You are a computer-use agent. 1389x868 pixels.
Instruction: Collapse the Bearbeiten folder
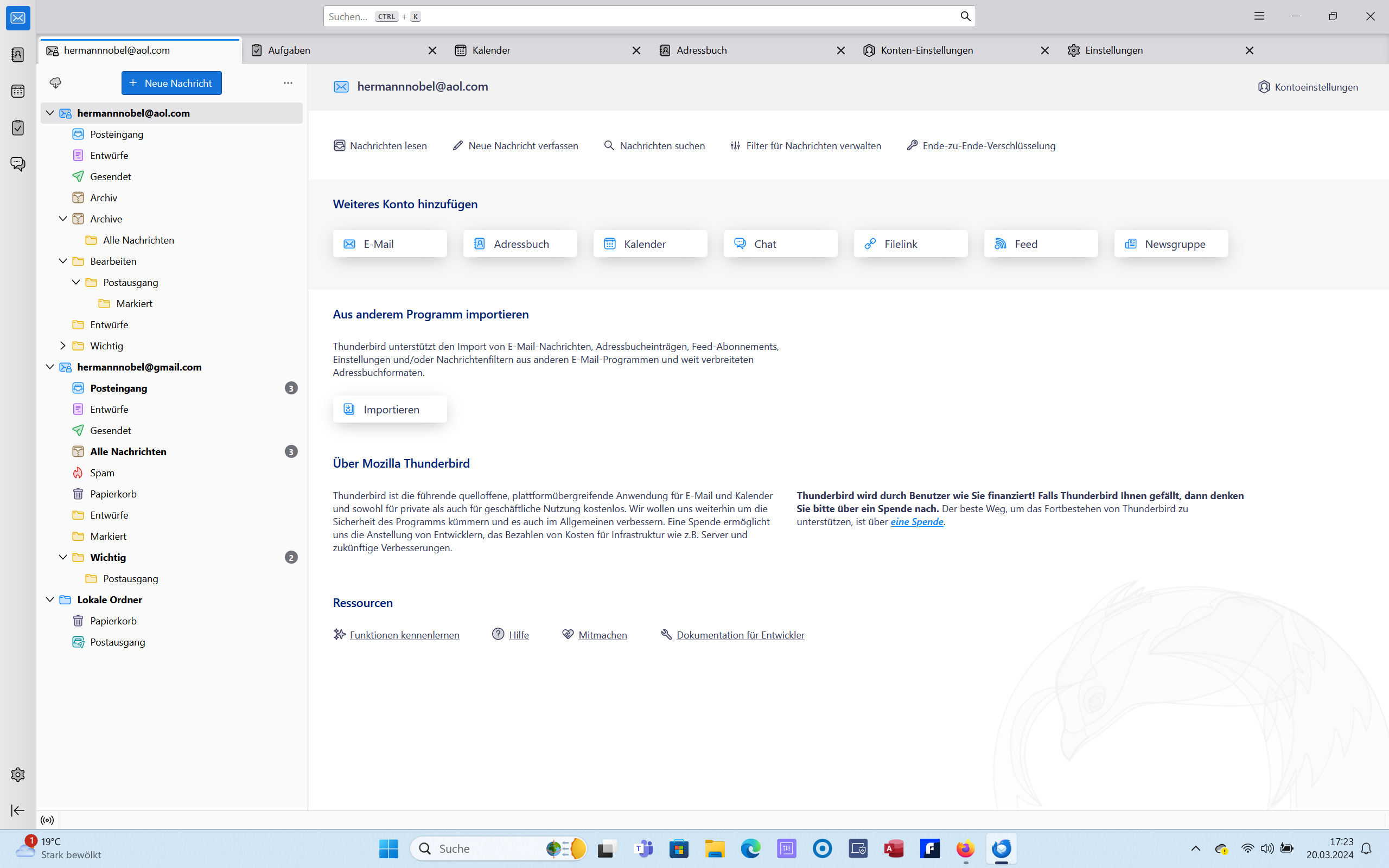63,261
